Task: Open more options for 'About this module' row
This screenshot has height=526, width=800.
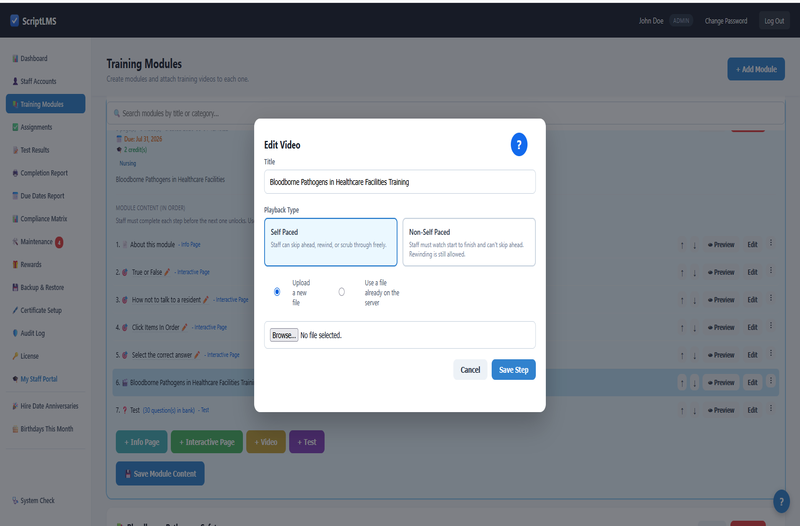Action: 771,243
